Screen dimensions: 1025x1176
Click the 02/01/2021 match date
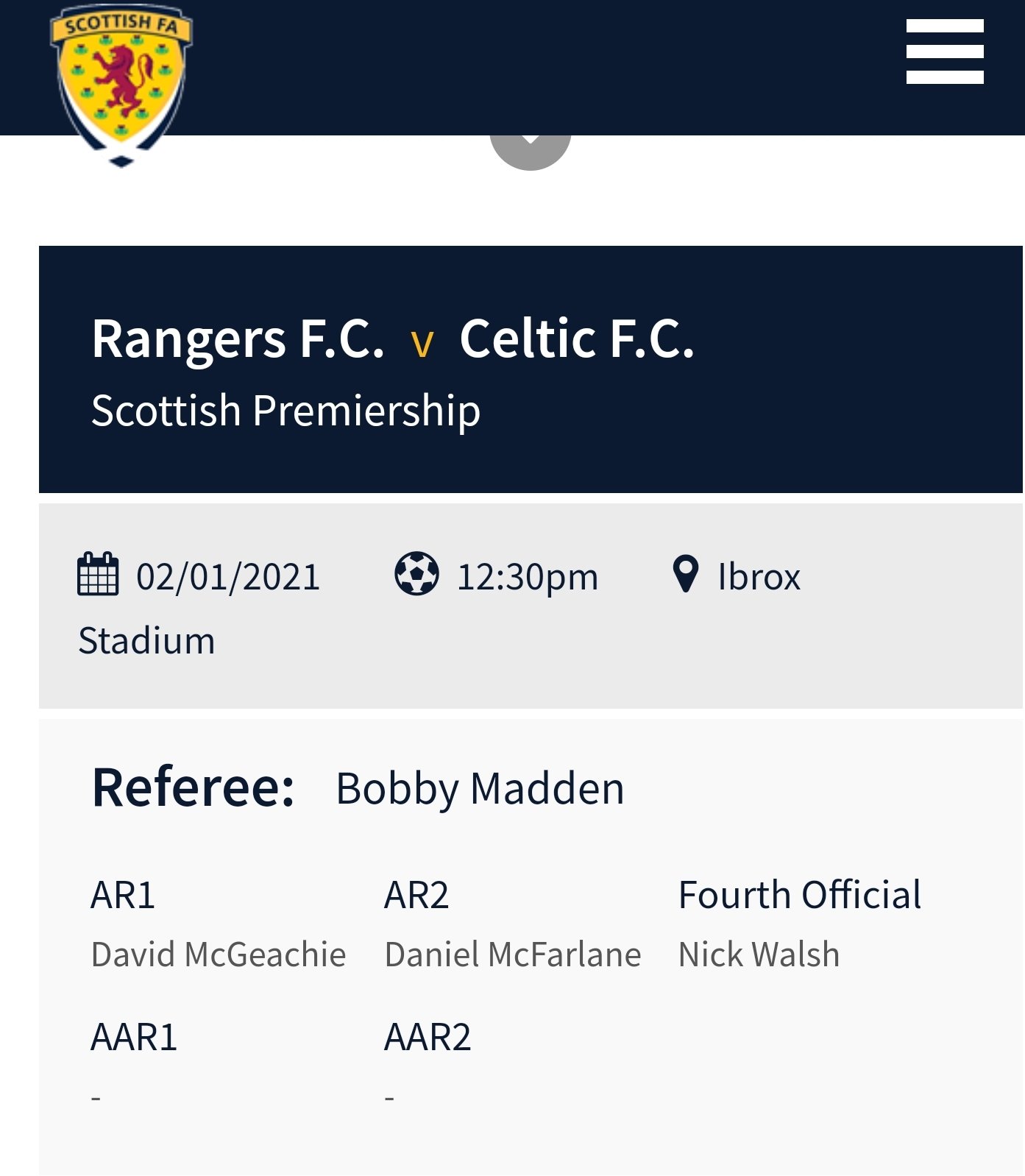(x=228, y=577)
